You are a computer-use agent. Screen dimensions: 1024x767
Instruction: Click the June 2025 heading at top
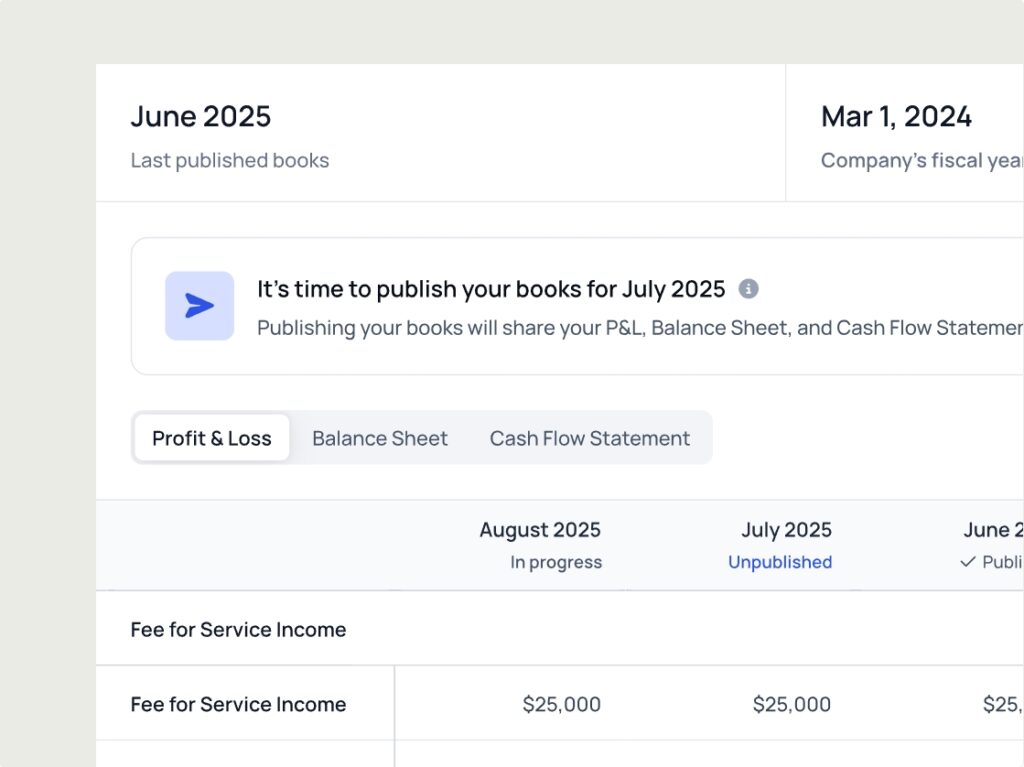(201, 116)
